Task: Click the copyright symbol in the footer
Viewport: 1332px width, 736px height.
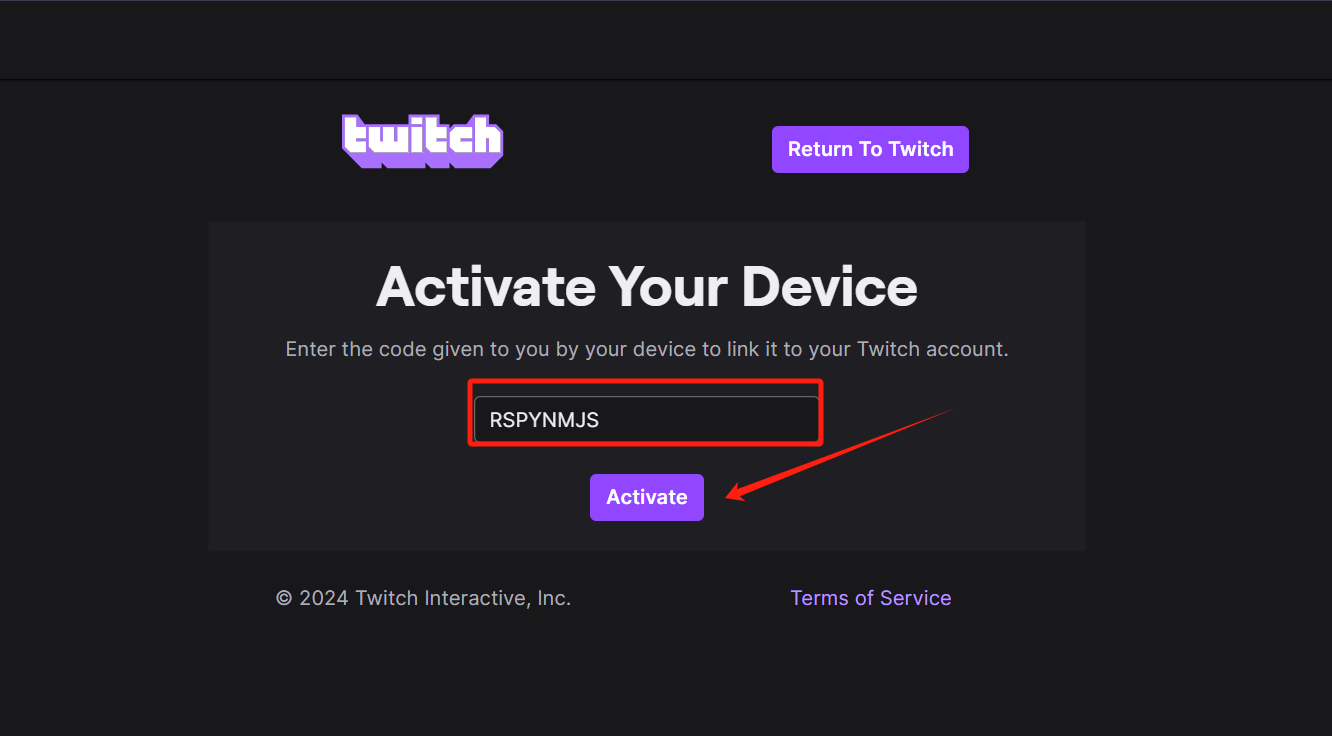Action: 284,598
